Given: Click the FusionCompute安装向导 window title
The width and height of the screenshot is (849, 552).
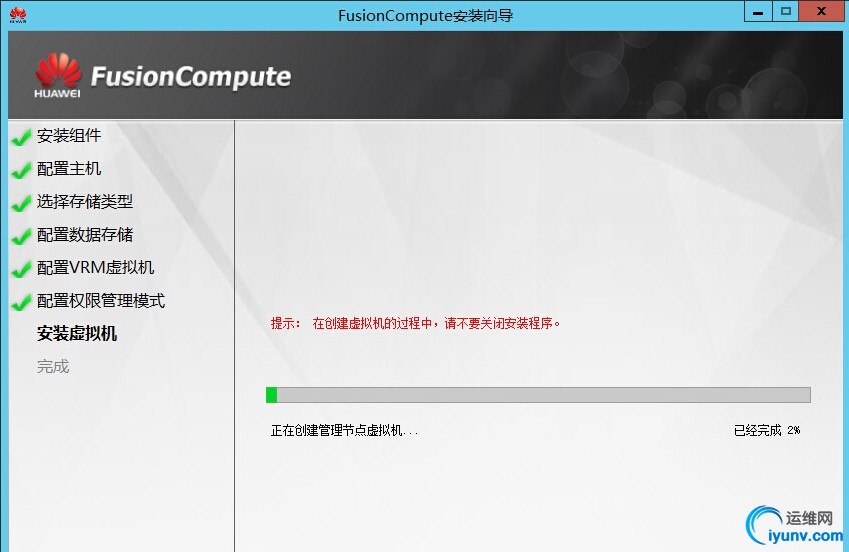Looking at the screenshot, I should tap(426, 16).
